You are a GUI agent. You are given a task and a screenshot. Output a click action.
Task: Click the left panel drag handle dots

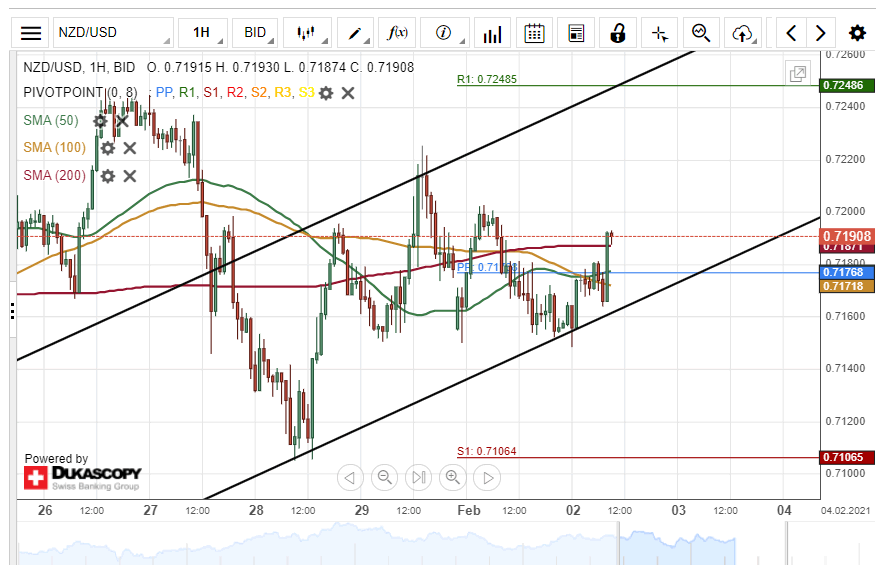coord(12,311)
